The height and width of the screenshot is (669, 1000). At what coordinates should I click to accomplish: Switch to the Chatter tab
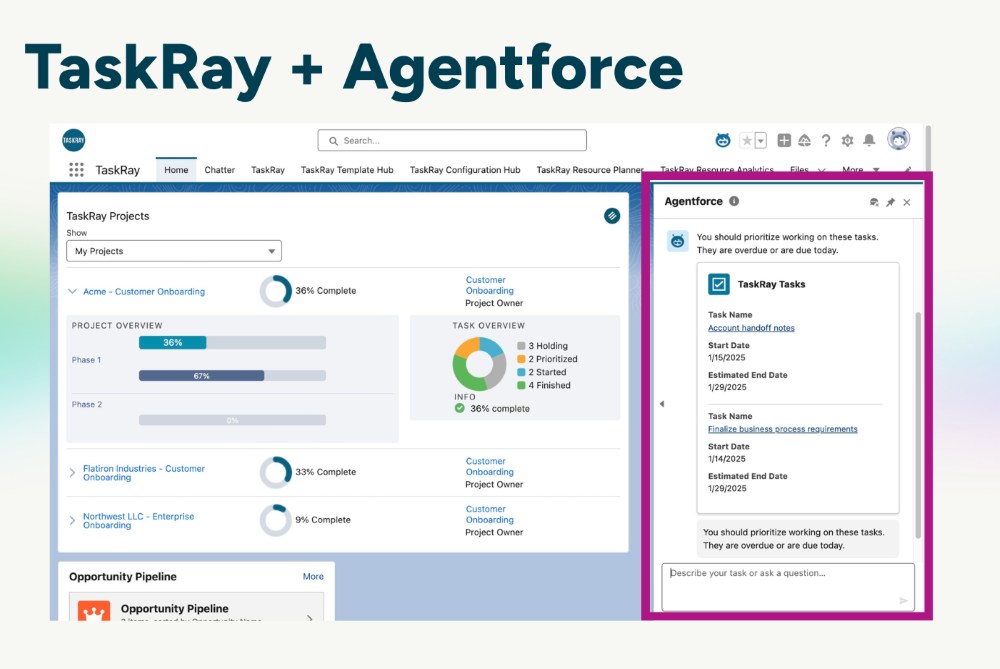click(219, 170)
